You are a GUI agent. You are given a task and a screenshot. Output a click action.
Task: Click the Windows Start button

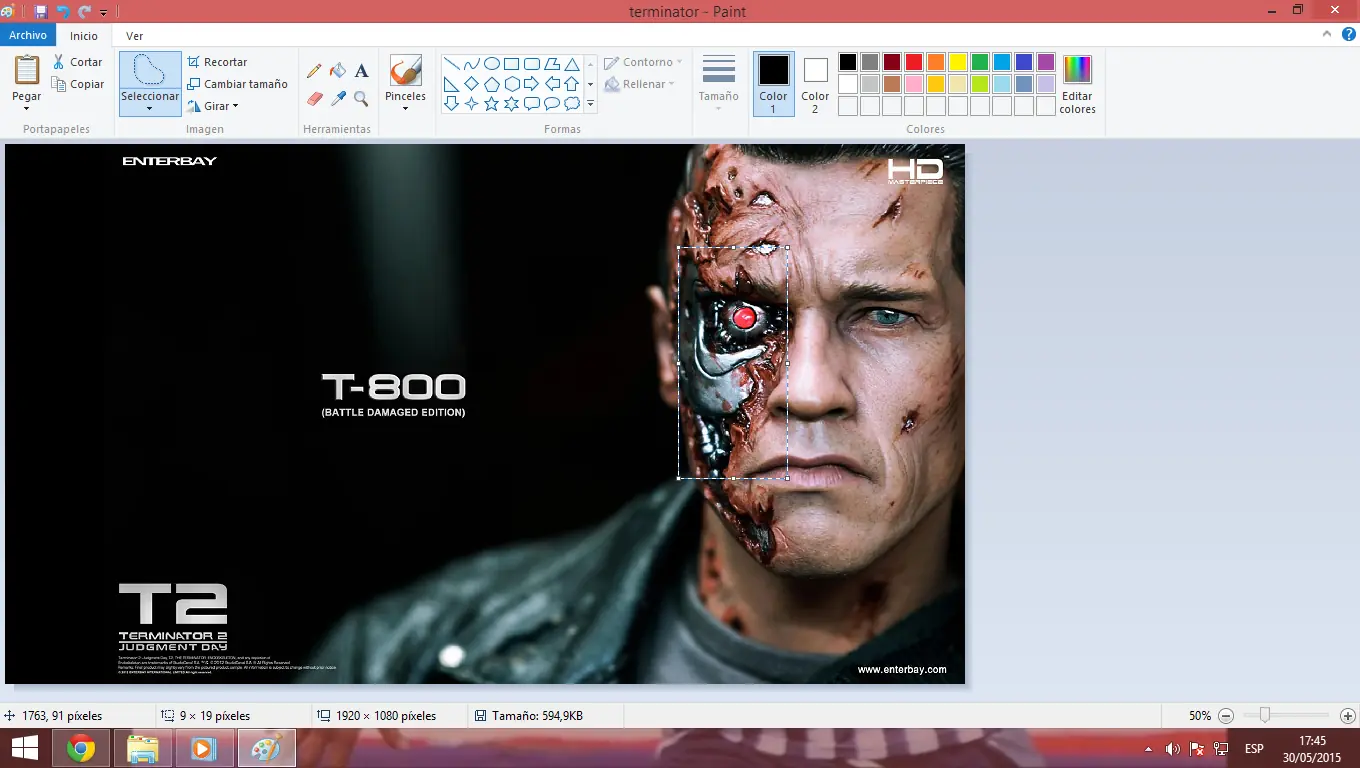point(24,748)
